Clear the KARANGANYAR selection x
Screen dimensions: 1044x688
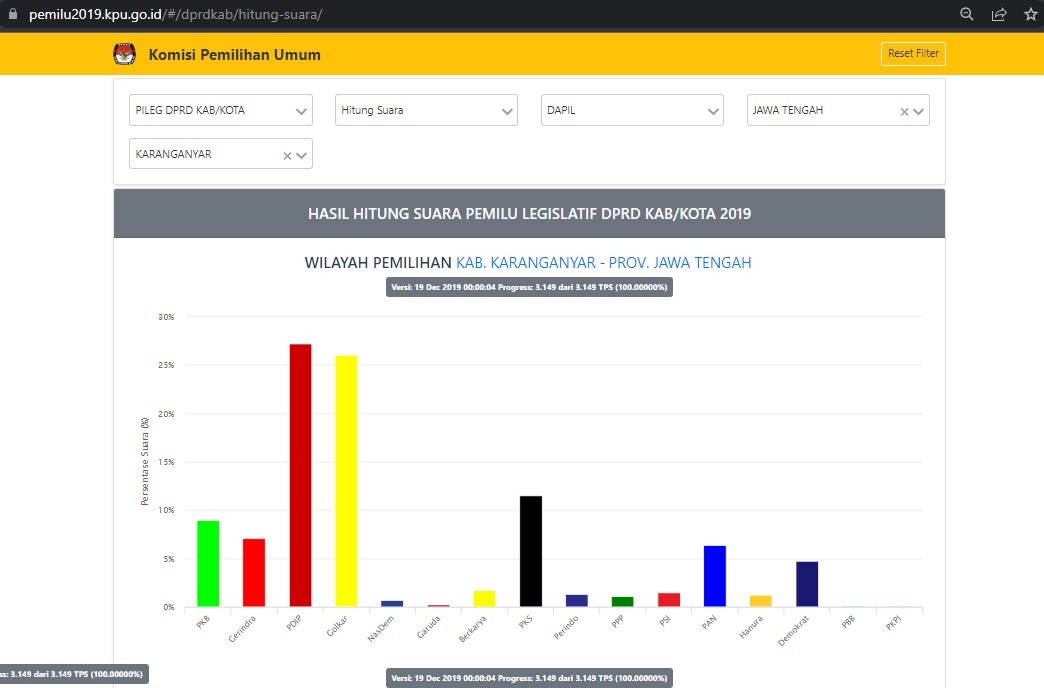[x=287, y=156]
